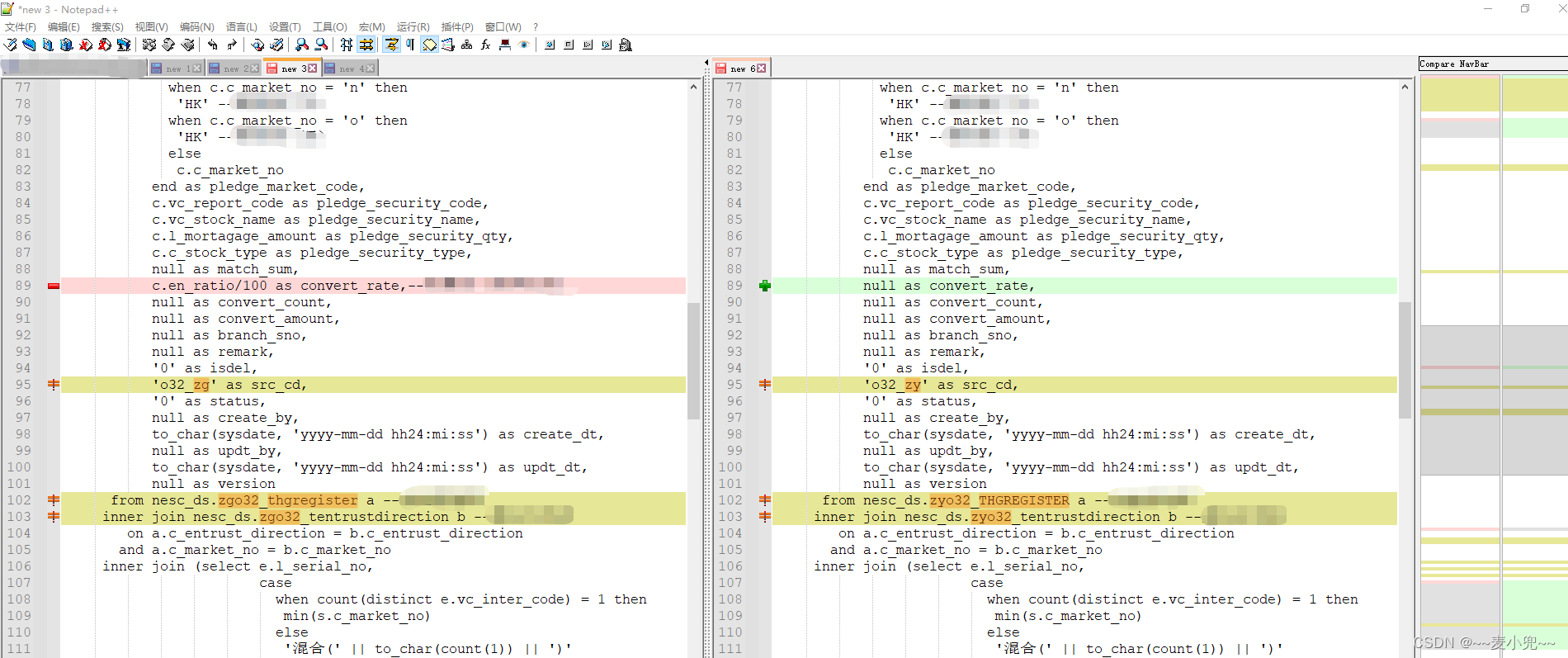This screenshot has height=658, width=1568.
Task: Click 'null as convert_rate,' in right pane
Action: pos(948,286)
